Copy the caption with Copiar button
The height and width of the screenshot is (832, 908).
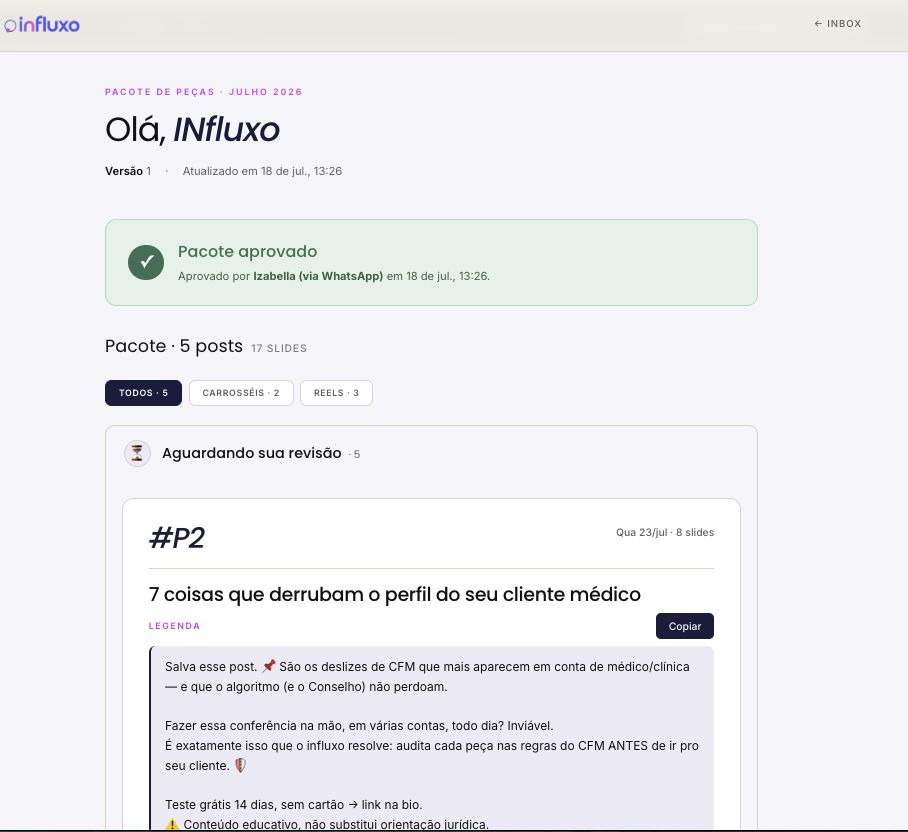[x=684, y=626]
